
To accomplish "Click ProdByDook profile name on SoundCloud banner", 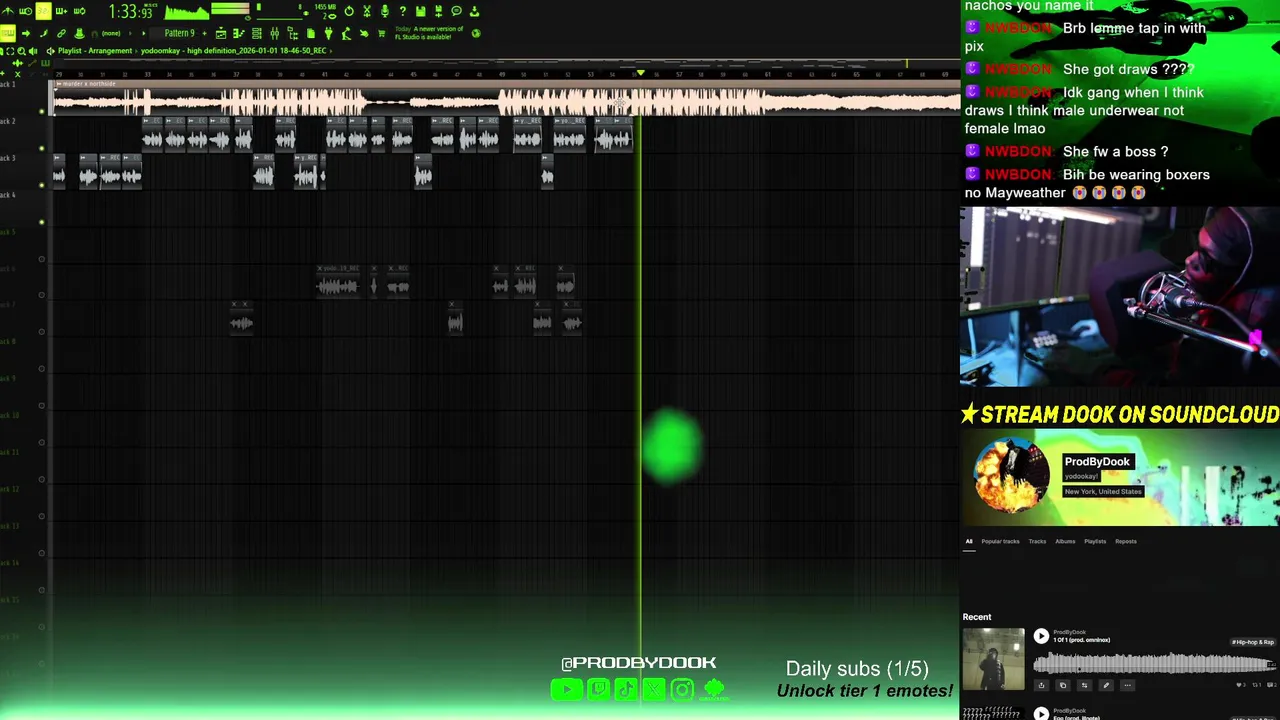I will pos(1097,461).
